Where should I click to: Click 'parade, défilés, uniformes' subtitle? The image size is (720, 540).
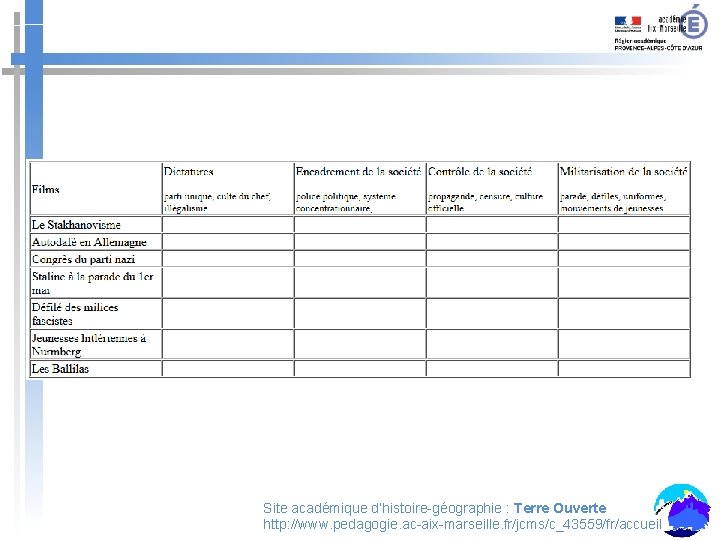(x=613, y=202)
